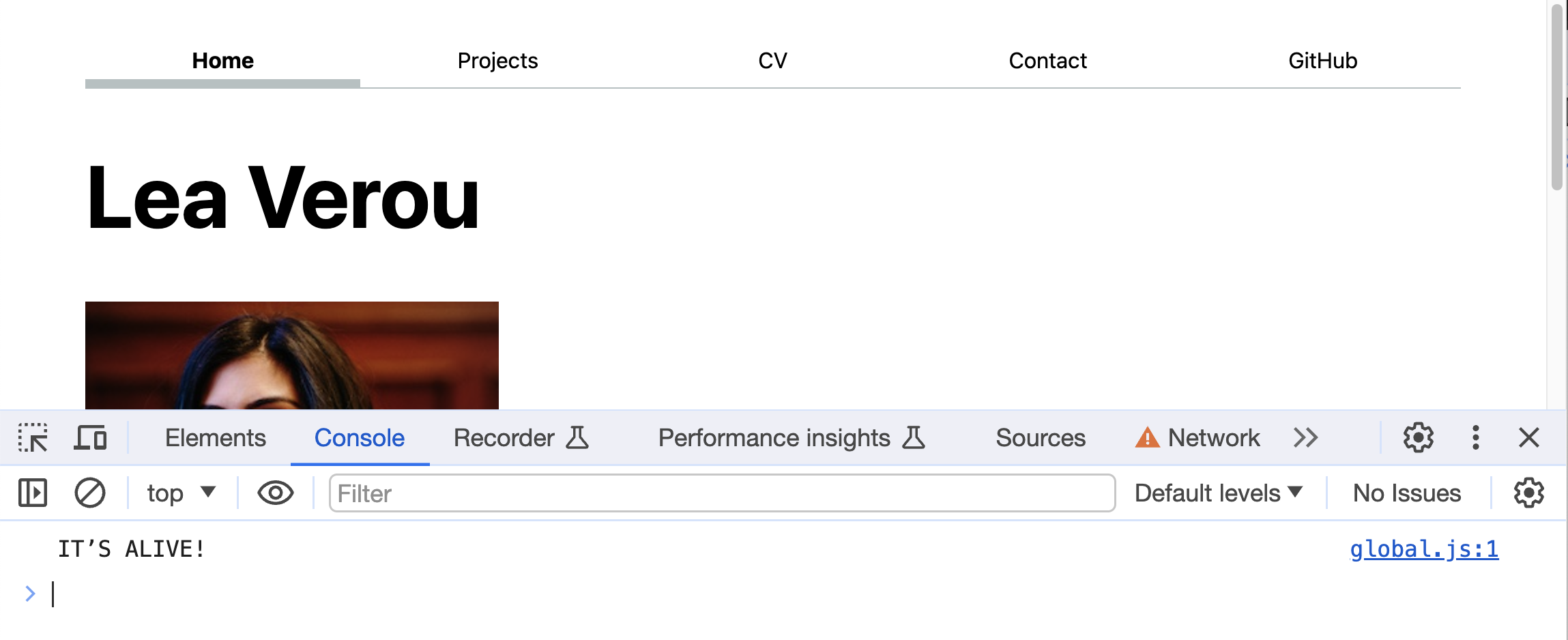Show the console sidebar
The width and height of the screenshot is (1568, 640).
point(33,493)
